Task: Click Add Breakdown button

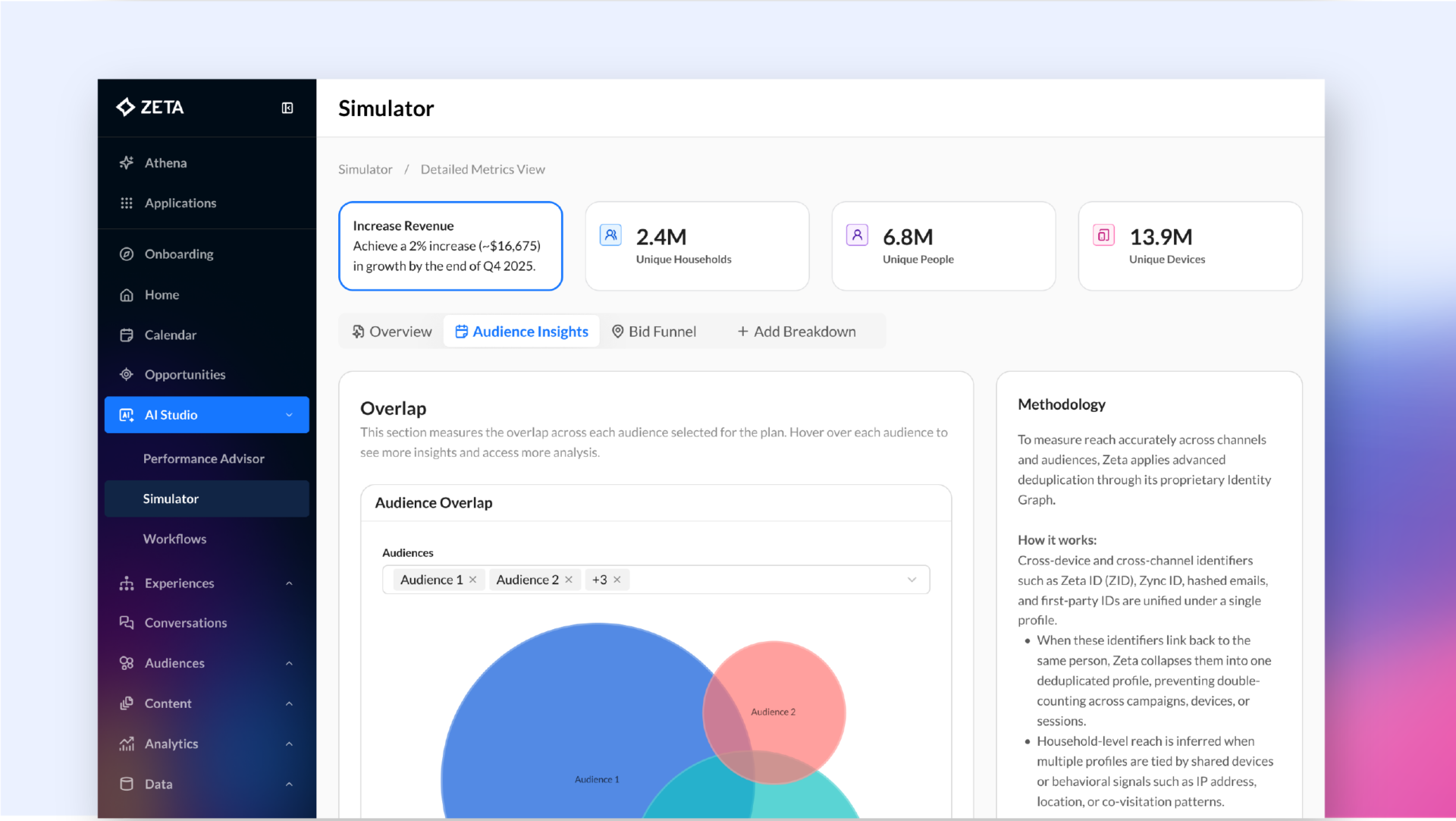Action: pos(796,332)
